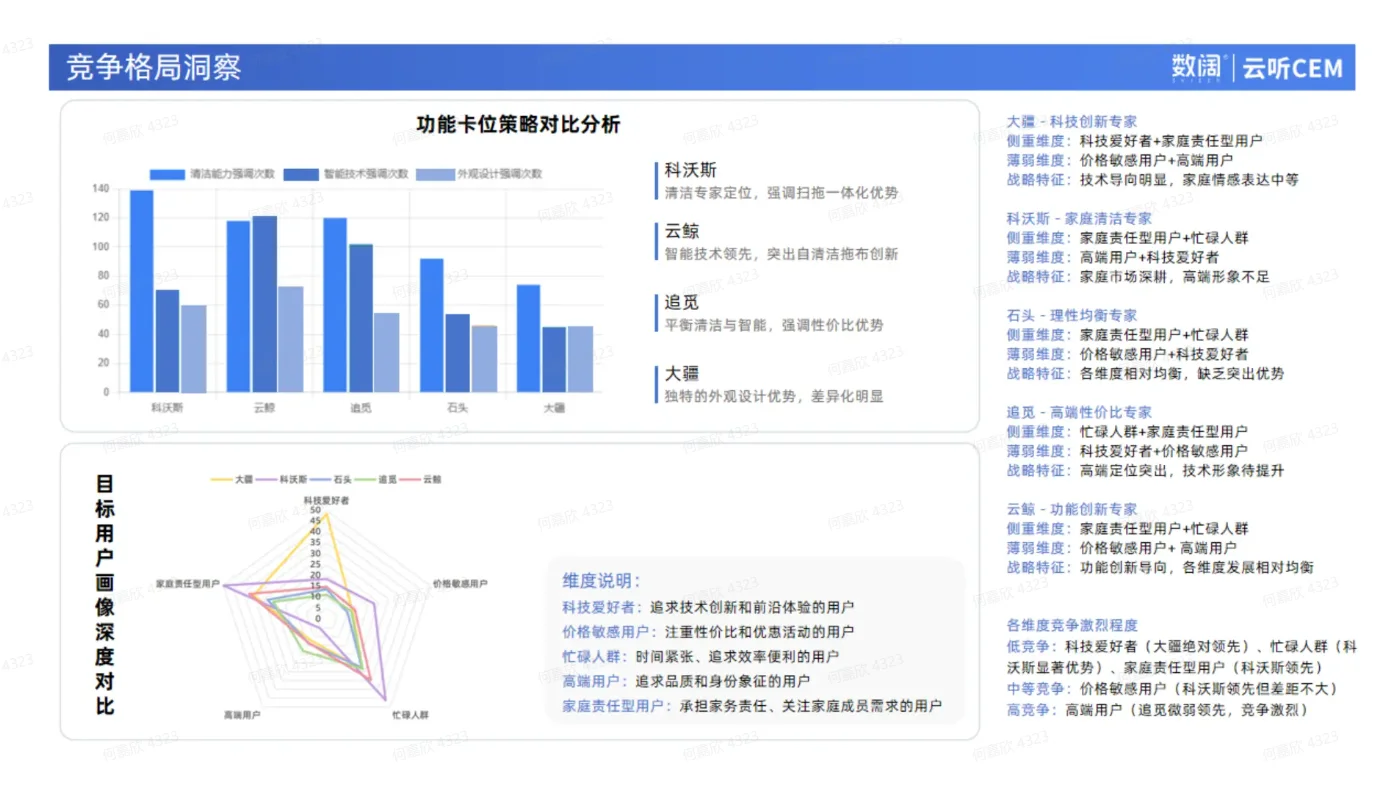
Task: Click the 科技爱好者 definition line under 维度说明
Action: 708,607
